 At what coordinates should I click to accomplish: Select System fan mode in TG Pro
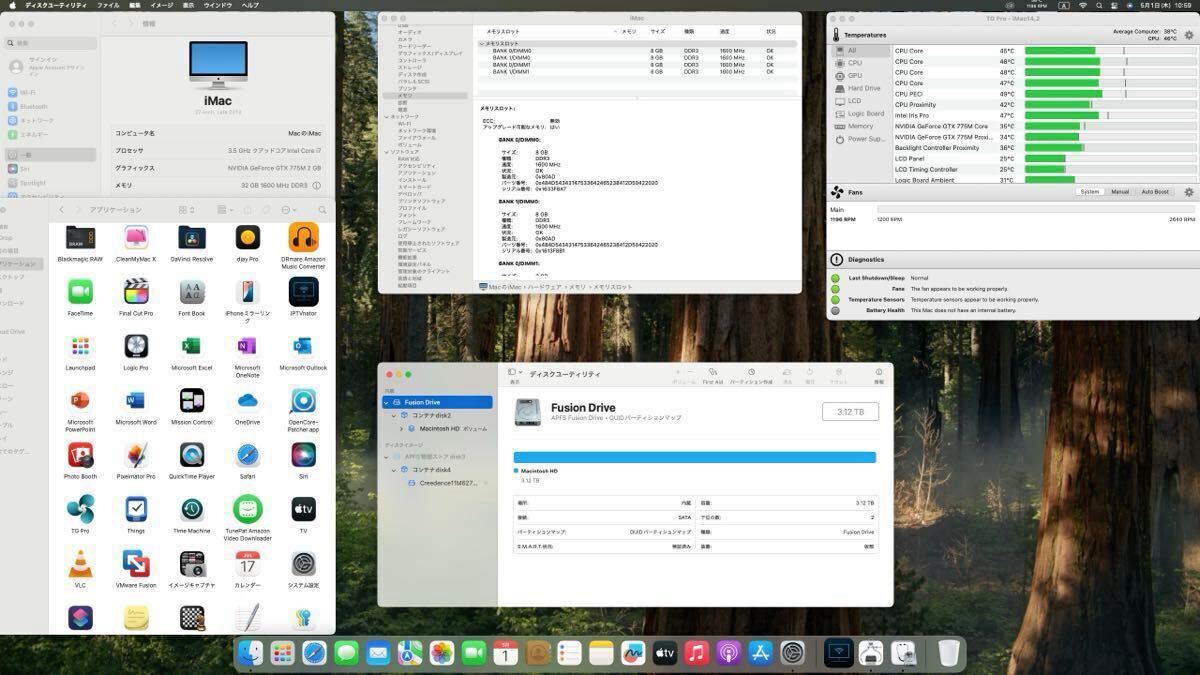coord(1089,192)
